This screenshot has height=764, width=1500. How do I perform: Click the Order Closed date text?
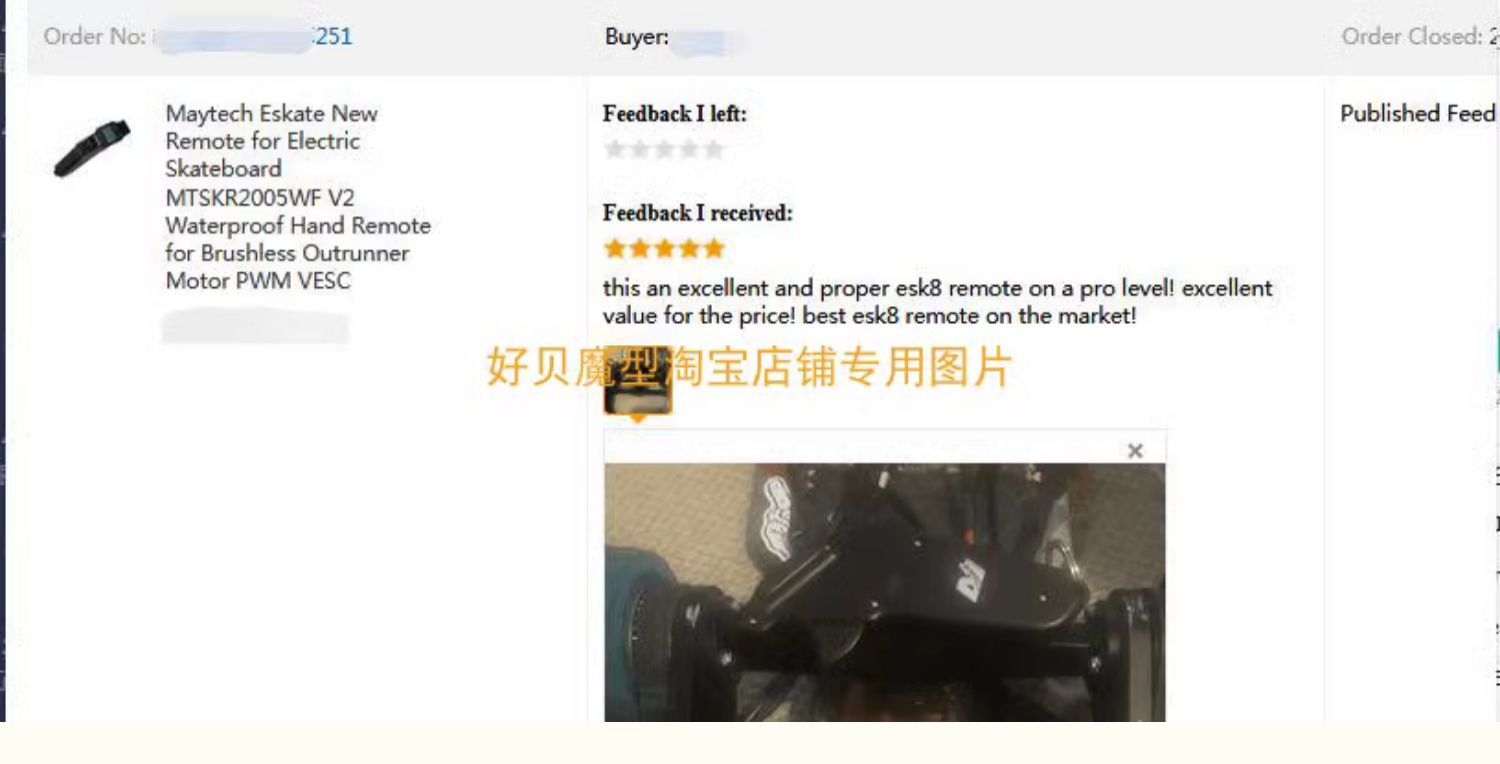1420,37
